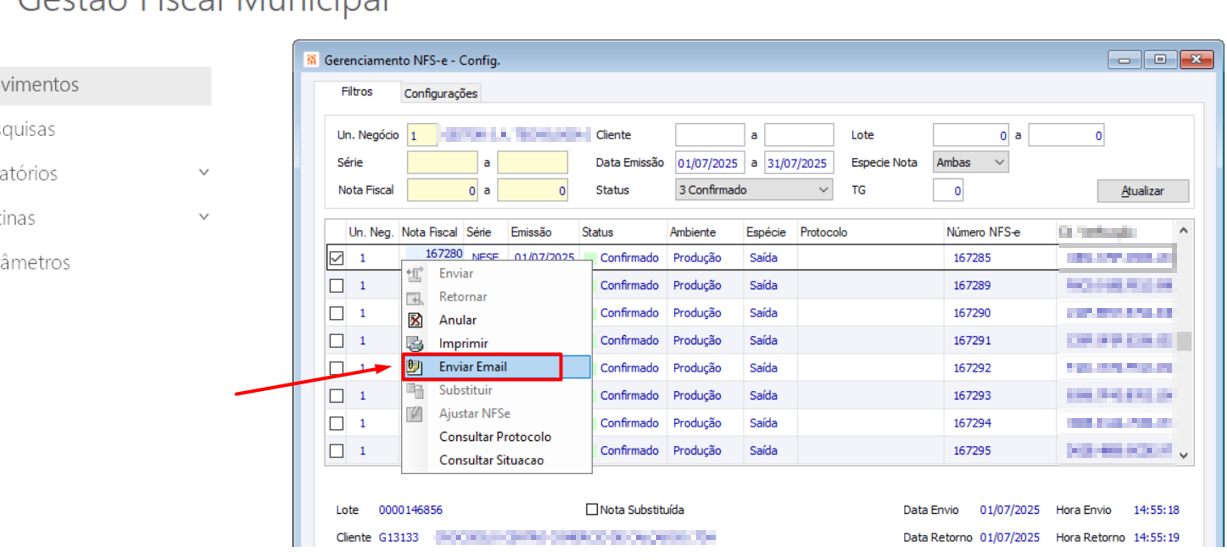This screenshot has height=560, width=1227.
Task: Check the row checkbox for NFS-e 167294
Action: pyautogui.click(x=337, y=423)
